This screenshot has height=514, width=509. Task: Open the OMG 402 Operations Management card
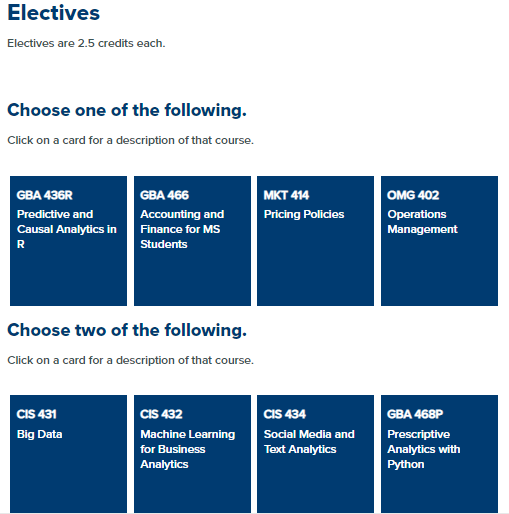click(439, 241)
